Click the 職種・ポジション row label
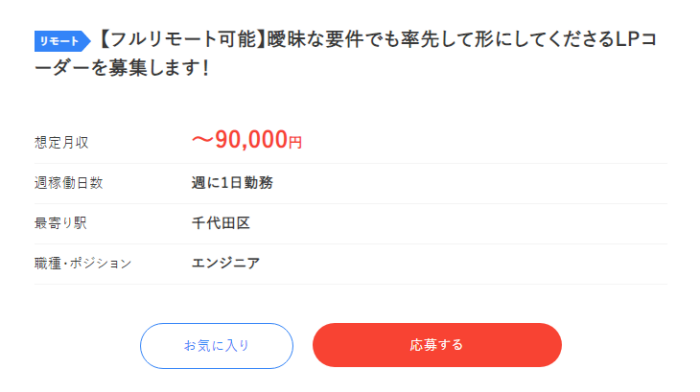Screen dimensions: 700x392 pos(83,263)
